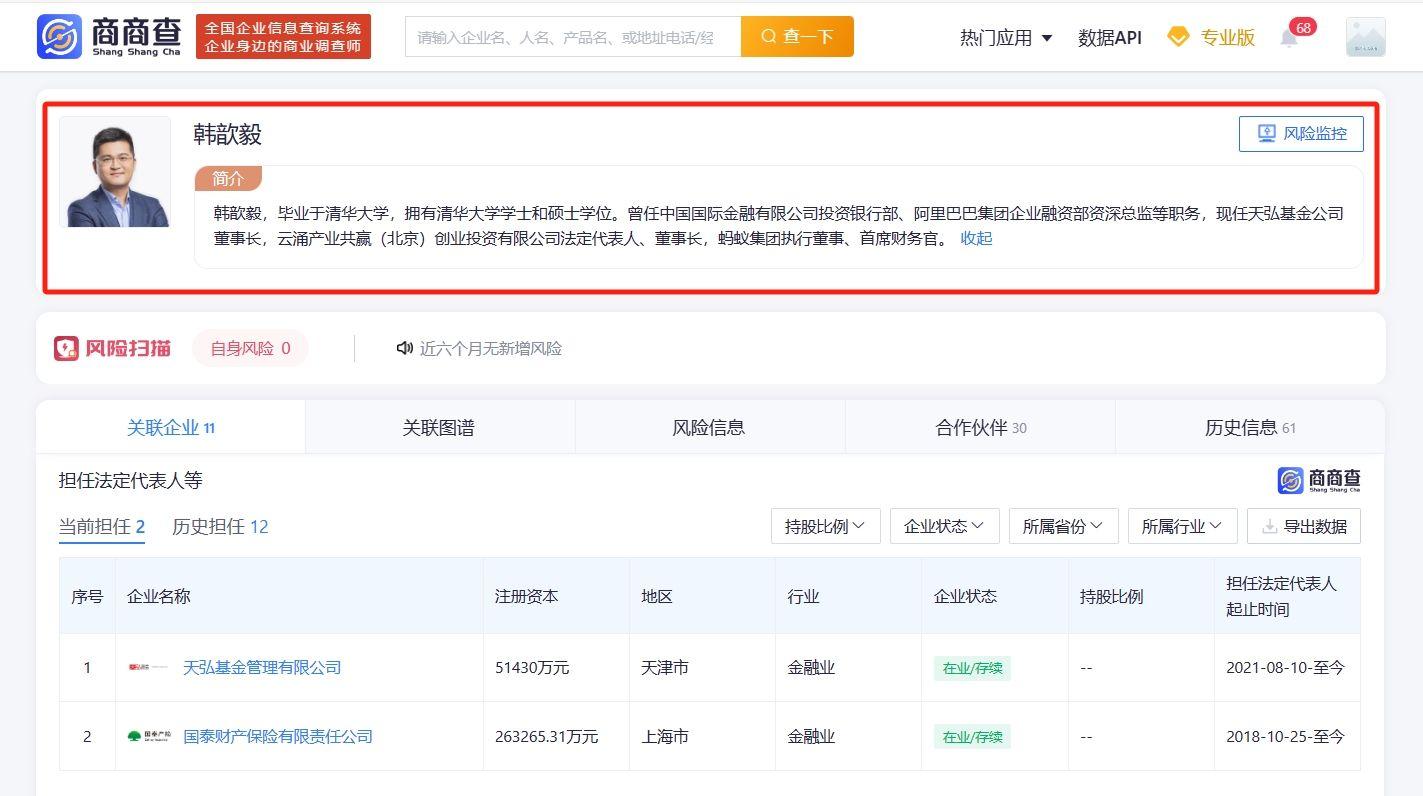1423x796 pixels.
Task: Click 韩歆毅 profile photo
Action: [115, 171]
